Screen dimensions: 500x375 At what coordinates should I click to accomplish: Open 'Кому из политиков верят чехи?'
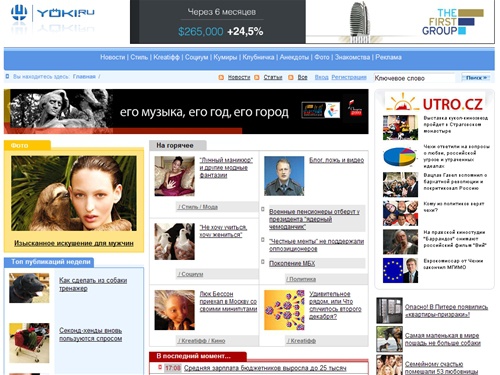coord(454,207)
